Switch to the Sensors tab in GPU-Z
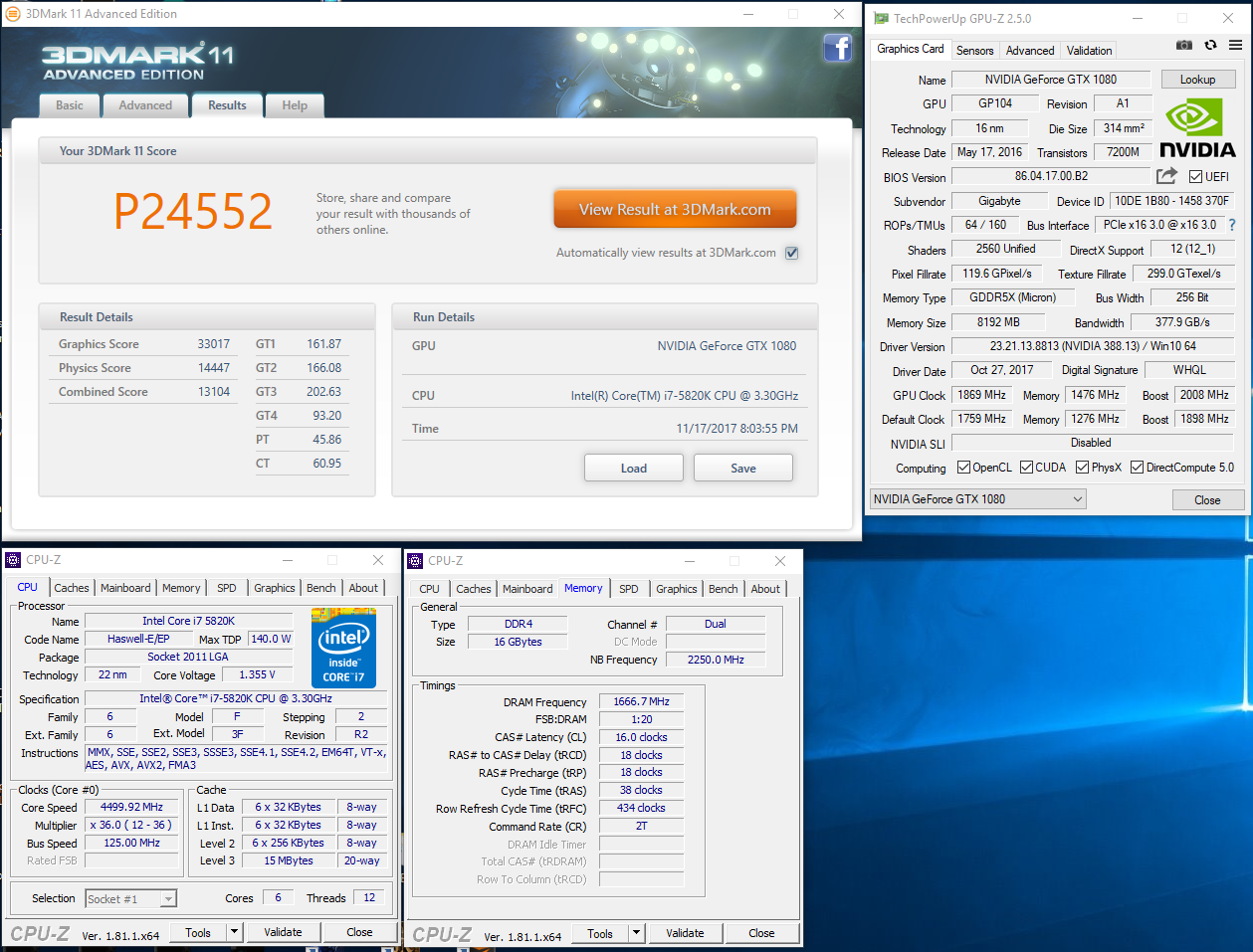This screenshot has height=952, width=1253. tap(975, 51)
